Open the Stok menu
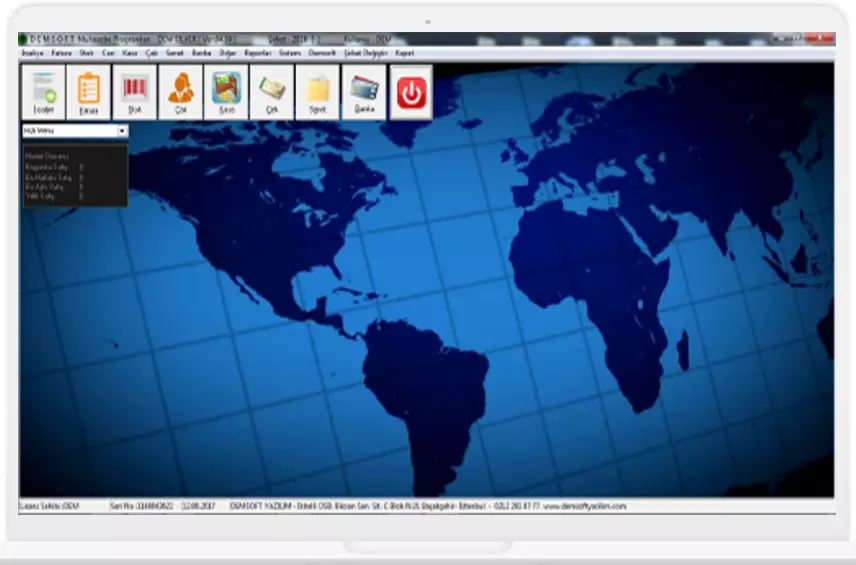 coord(86,53)
